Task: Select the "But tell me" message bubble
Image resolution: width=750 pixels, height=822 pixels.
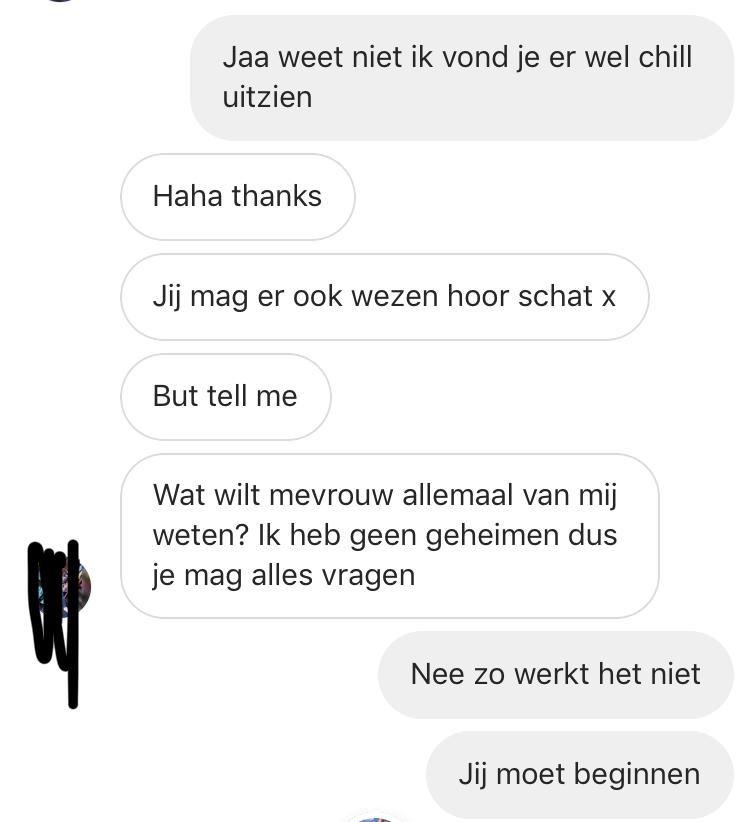Action: coord(226,396)
